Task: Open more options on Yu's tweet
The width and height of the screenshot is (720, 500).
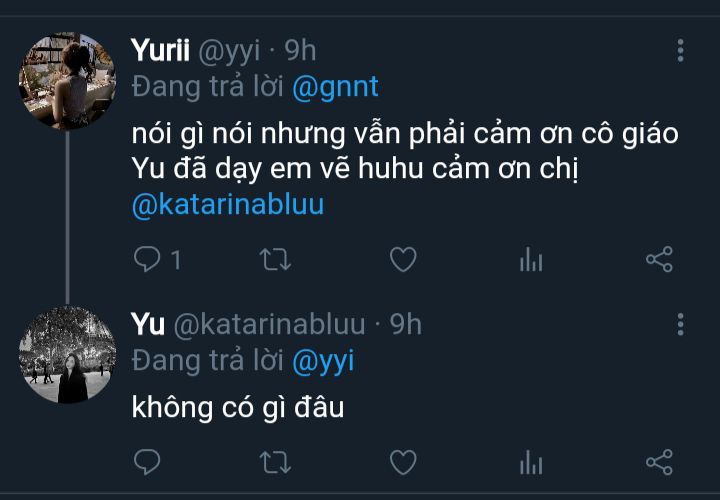Action: coord(681,325)
